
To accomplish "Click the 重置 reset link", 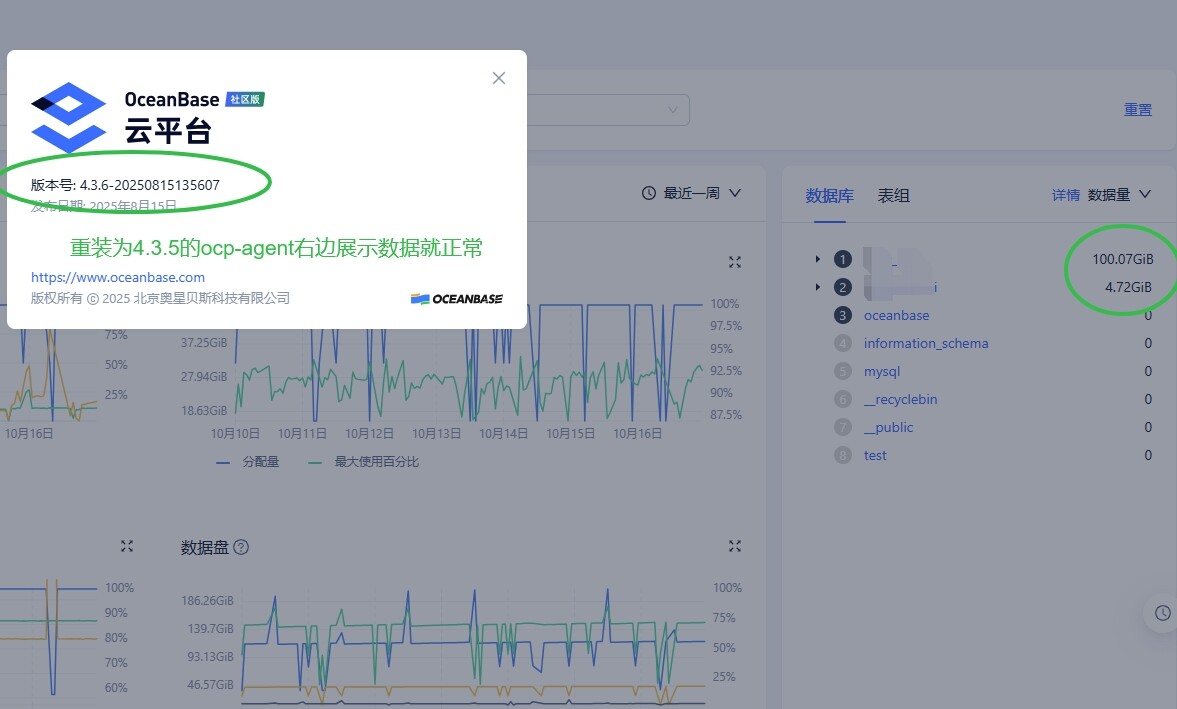I will coord(1137,110).
